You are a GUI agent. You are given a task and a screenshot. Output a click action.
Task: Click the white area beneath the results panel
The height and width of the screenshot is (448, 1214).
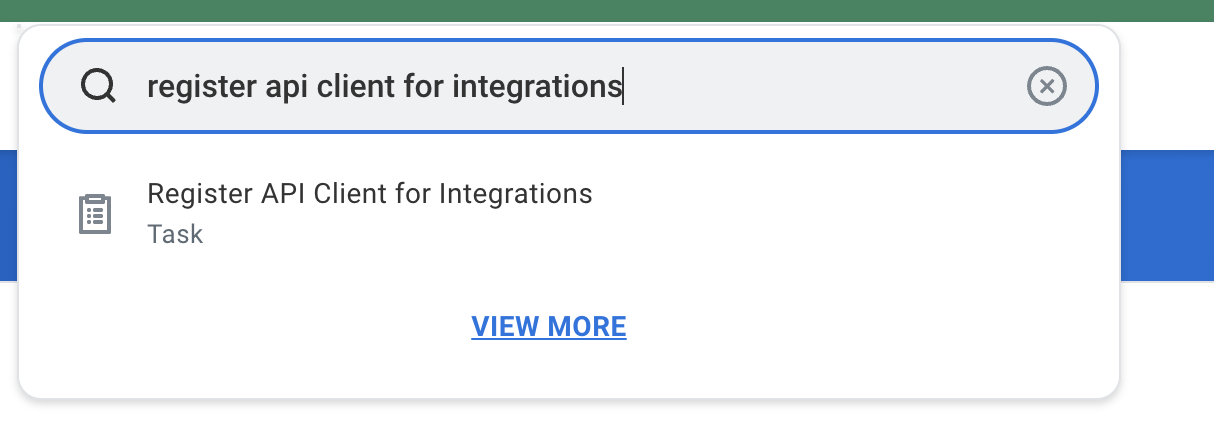(x=600, y=425)
